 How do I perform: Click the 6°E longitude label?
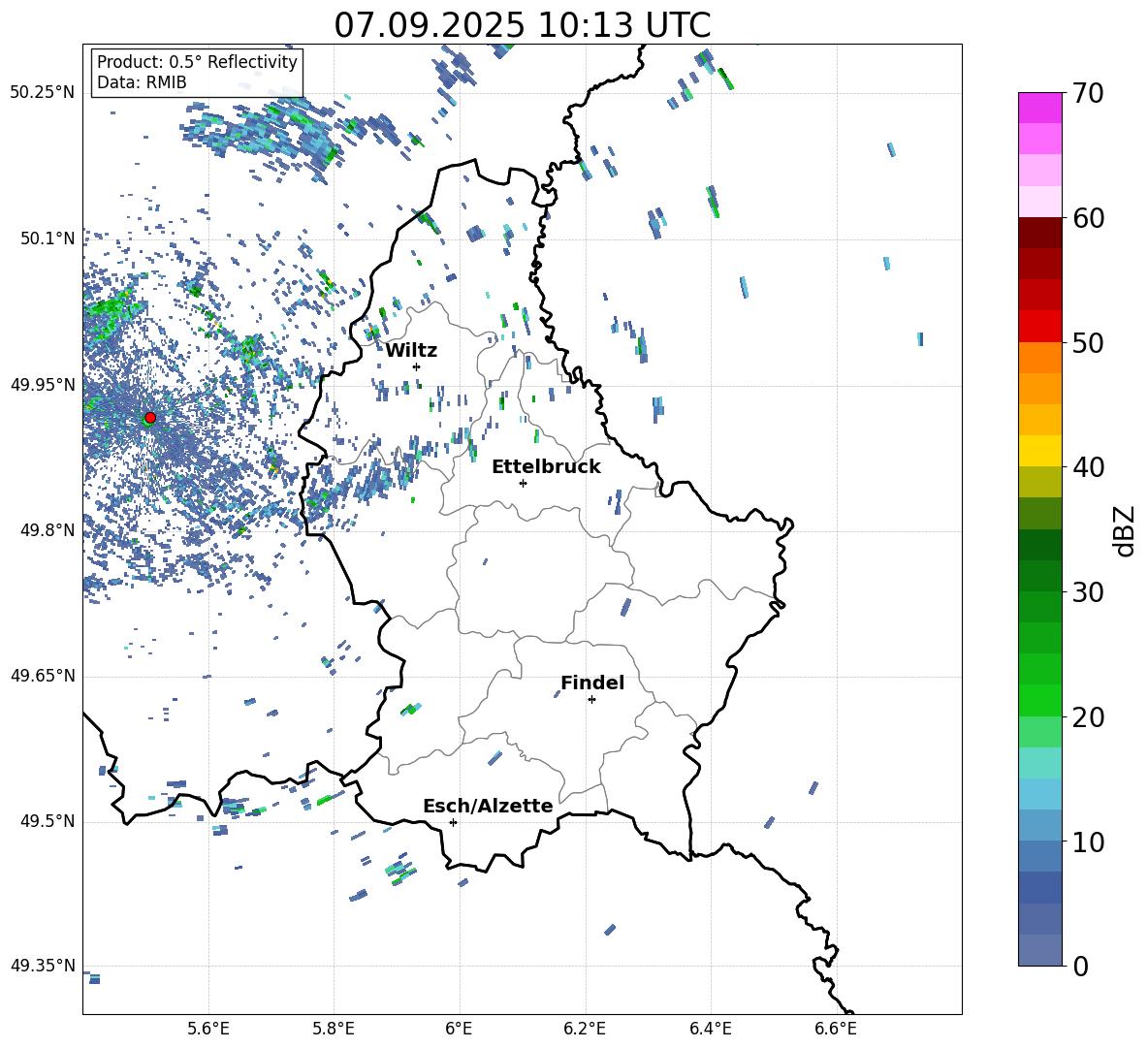(x=459, y=1029)
